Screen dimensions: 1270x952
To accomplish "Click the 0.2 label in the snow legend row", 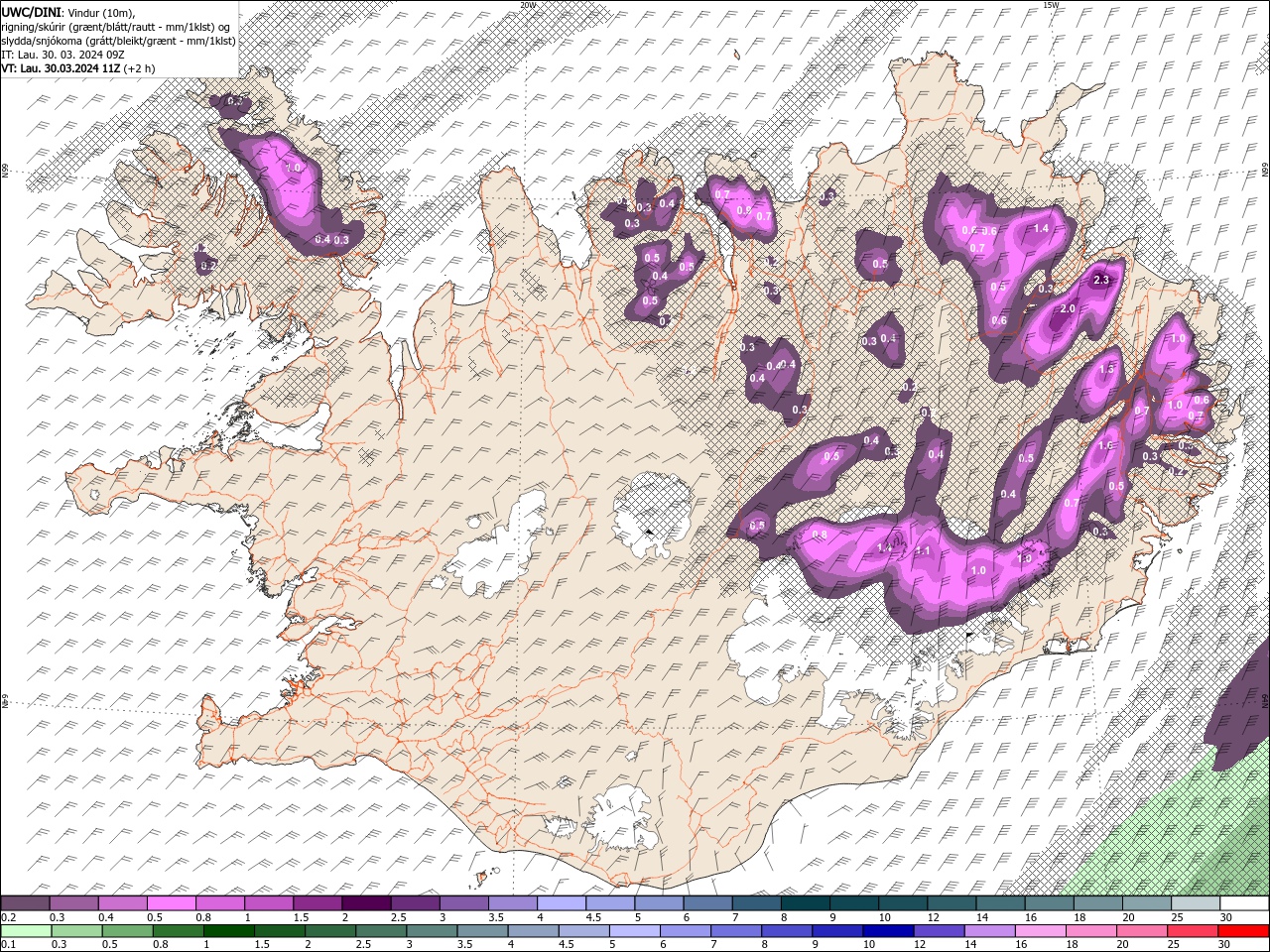I will click(x=8, y=917).
